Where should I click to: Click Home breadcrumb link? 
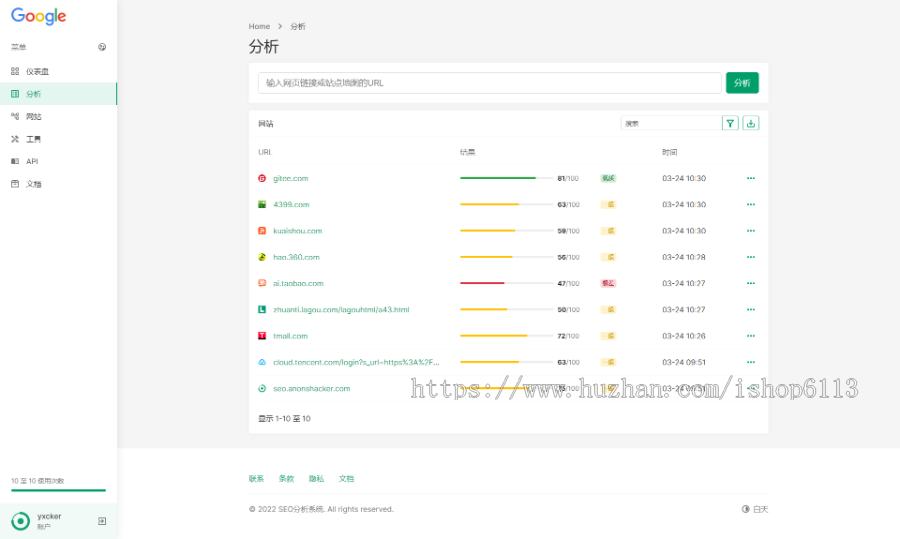259,26
